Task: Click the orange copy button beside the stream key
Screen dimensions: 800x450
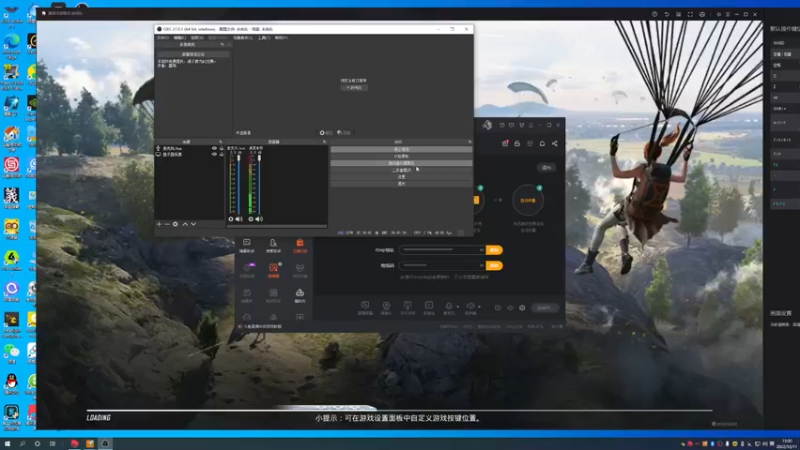Action: pos(494,265)
